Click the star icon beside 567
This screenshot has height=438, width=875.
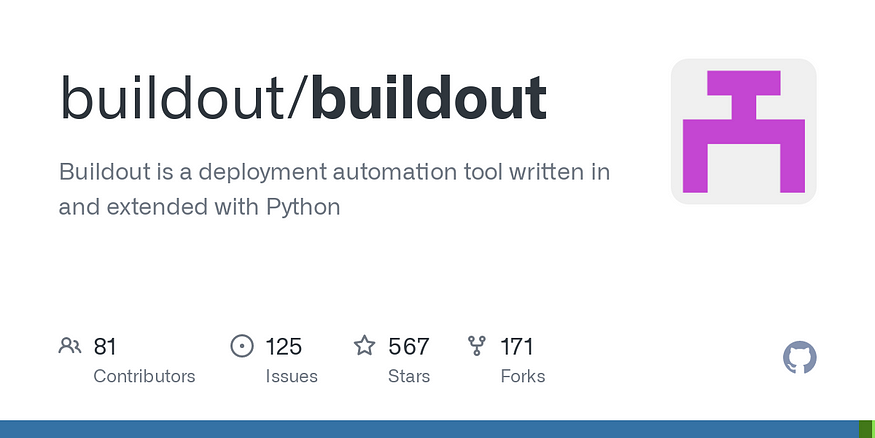(364, 345)
